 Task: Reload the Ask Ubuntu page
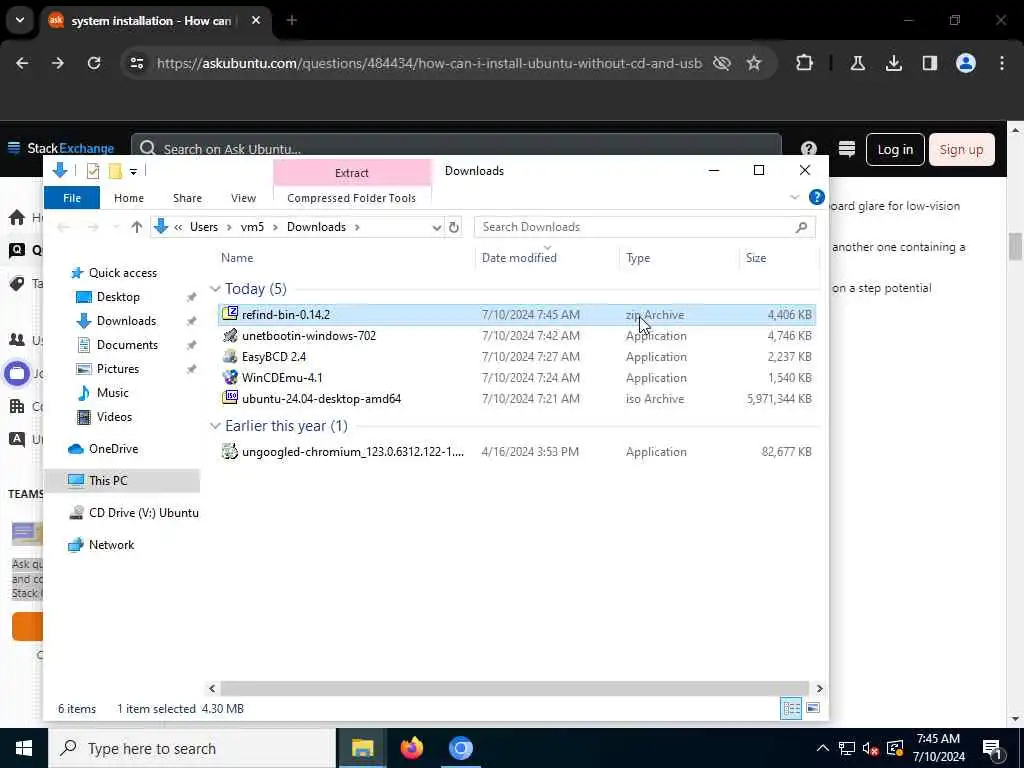94,63
